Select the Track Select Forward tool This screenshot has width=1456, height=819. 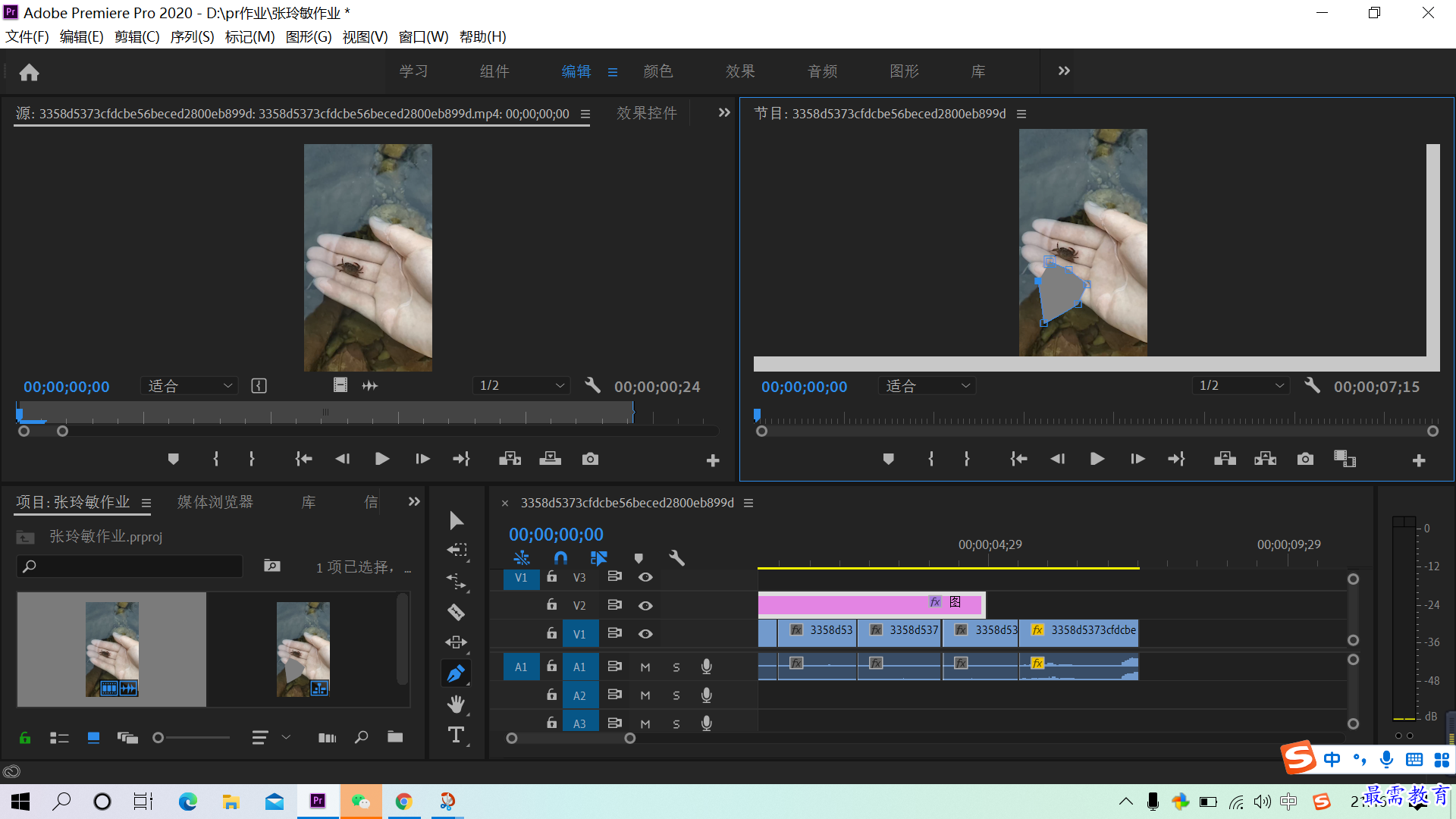click(457, 551)
